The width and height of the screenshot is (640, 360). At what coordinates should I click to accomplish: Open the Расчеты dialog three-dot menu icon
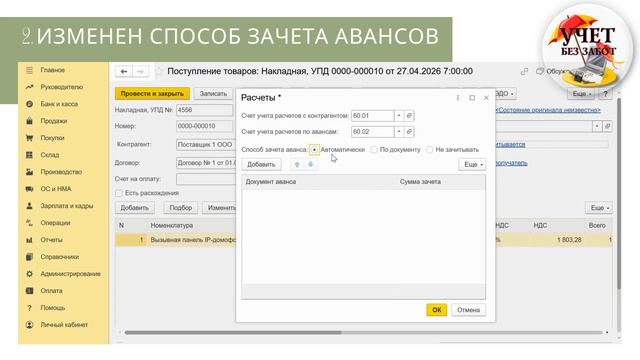pyautogui.click(x=458, y=98)
